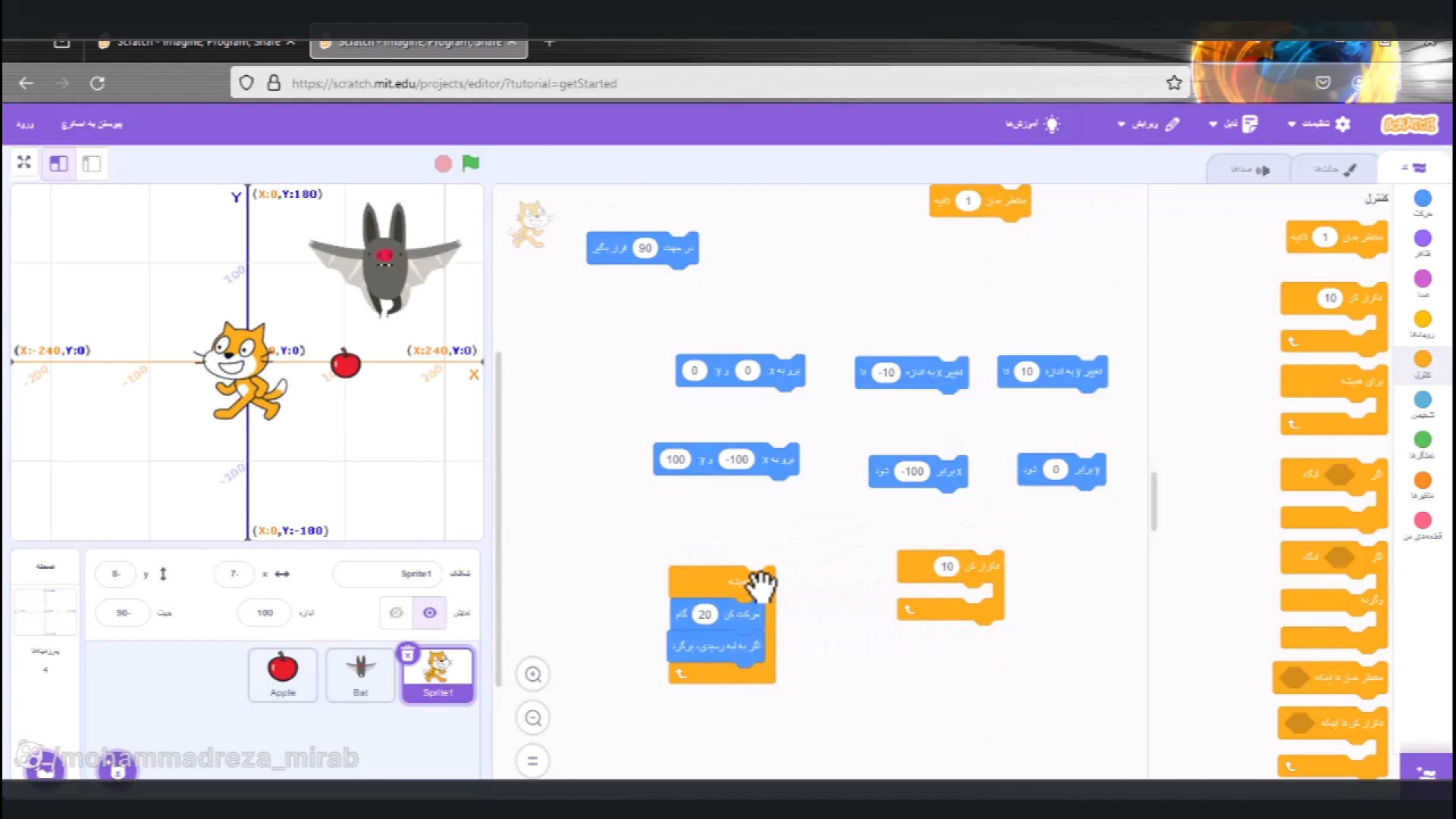Click the sprite direction field
The height and width of the screenshot is (819, 1456).
click(123, 613)
